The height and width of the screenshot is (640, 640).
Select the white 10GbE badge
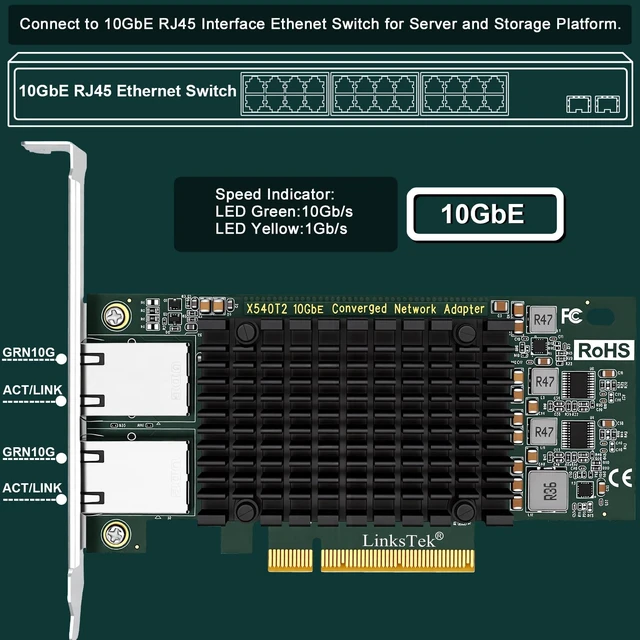click(x=485, y=214)
